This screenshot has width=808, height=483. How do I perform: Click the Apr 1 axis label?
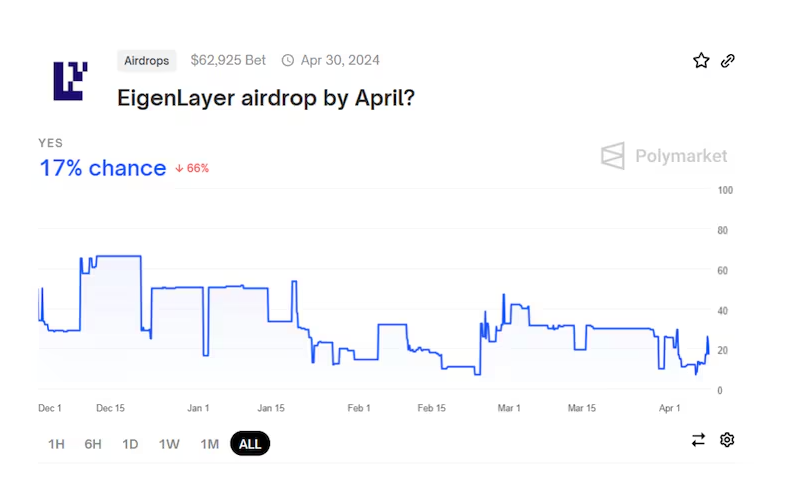click(x=669, y=408)
